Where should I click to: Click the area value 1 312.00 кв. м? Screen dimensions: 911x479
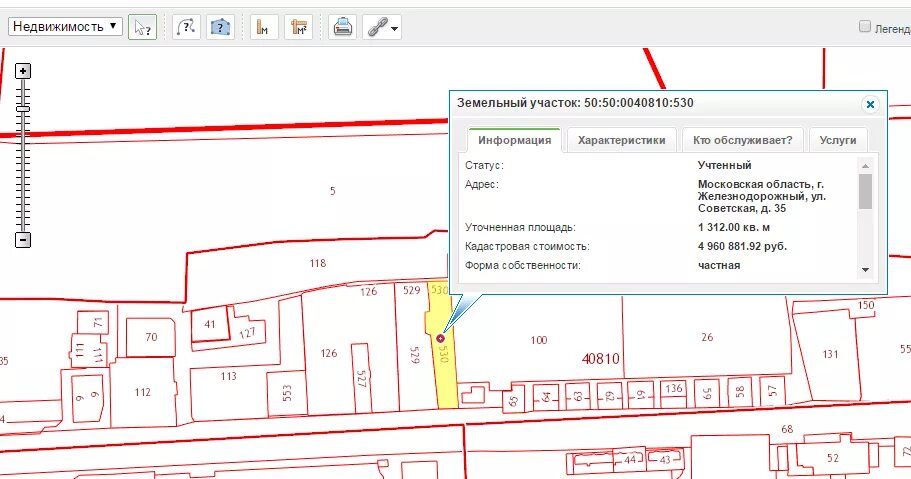tap(734, 227)
